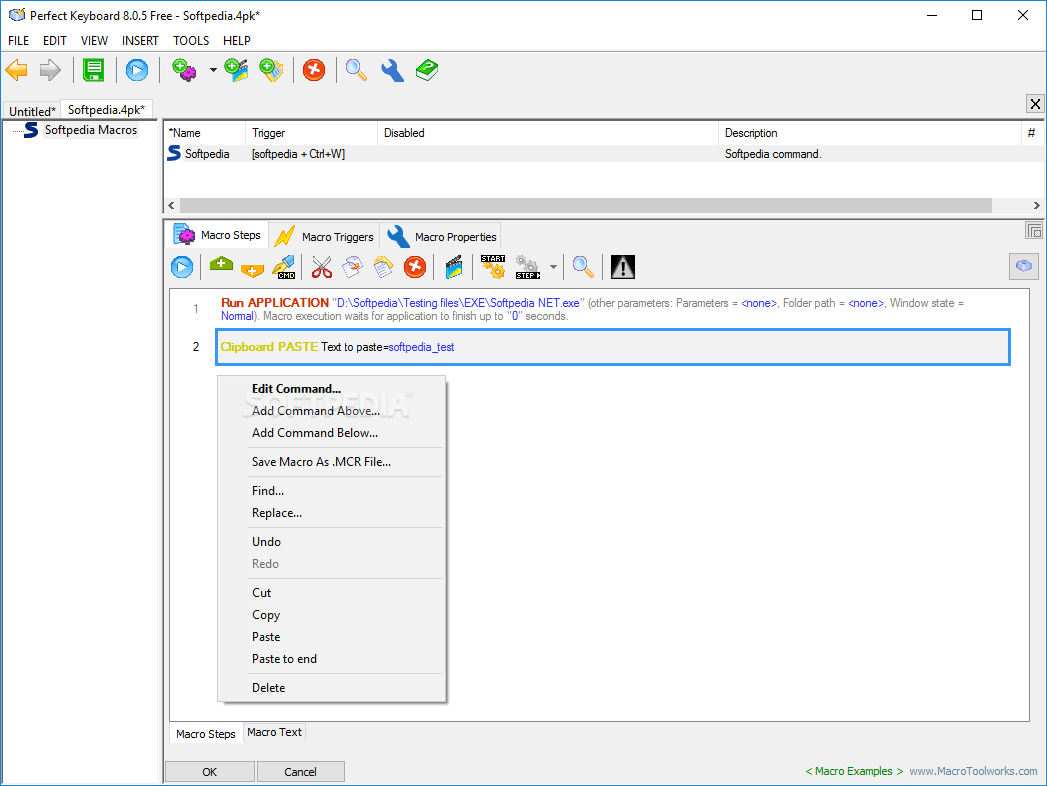Click the add macro gear icon
The height and width of the screenshot is (786, 1047).
(x=184, y=70)
